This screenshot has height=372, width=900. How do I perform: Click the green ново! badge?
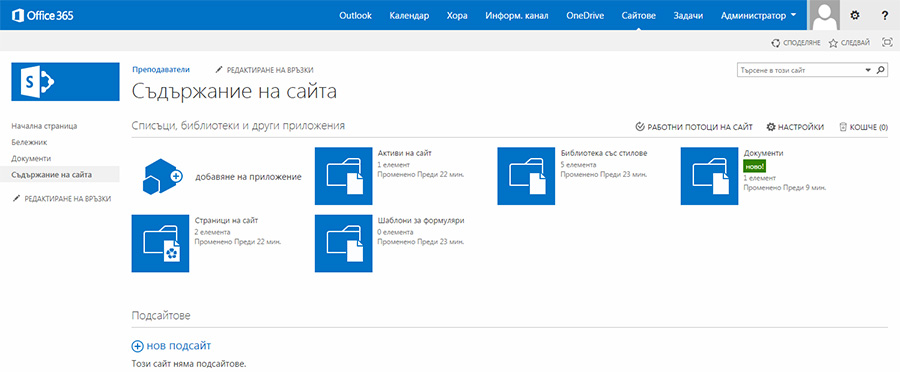click(x=754, y=165)
